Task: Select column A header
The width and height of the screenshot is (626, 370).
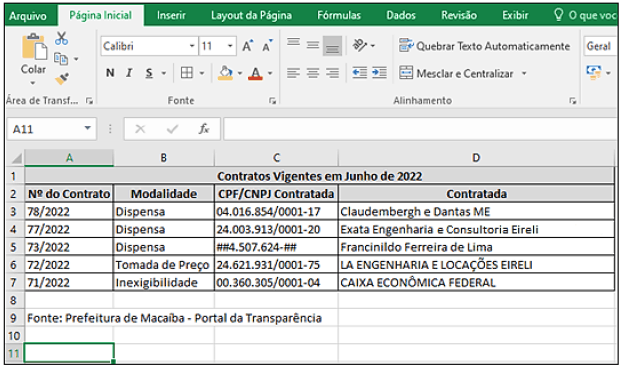Action: click(69, 158)
